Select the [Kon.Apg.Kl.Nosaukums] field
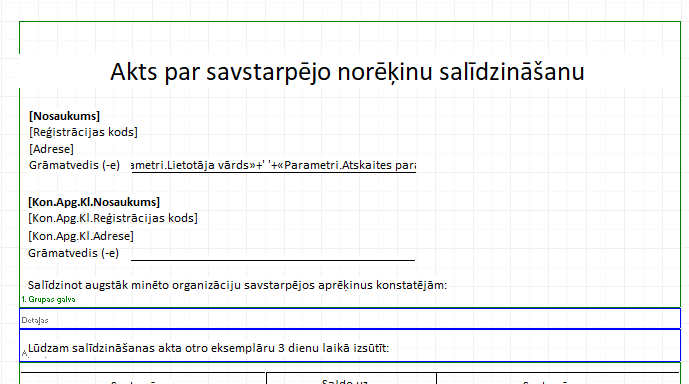The image size is (689, 384). point(94,202)
